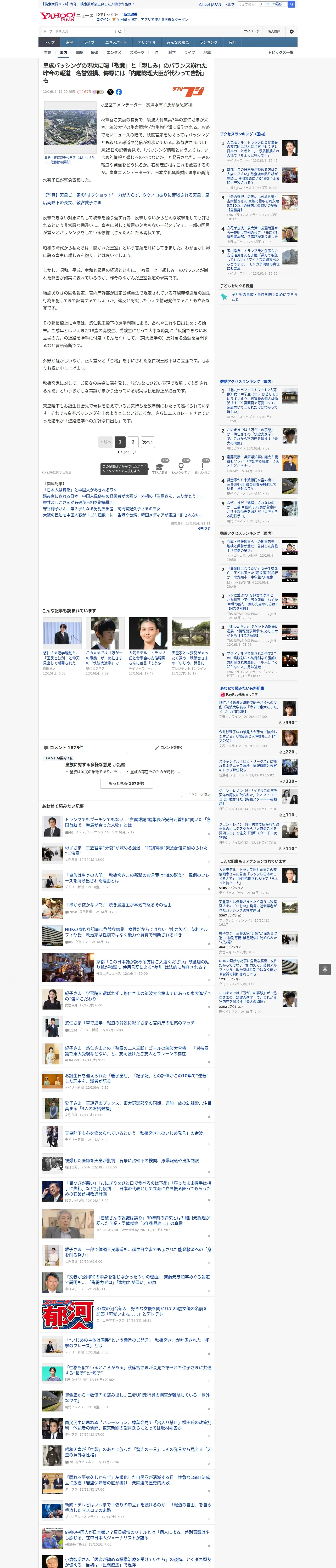Screen dimensions: 336x1568
Task: Open the 郁河 スポーツ thumbnail article
Action: [x=68, y=1315]
